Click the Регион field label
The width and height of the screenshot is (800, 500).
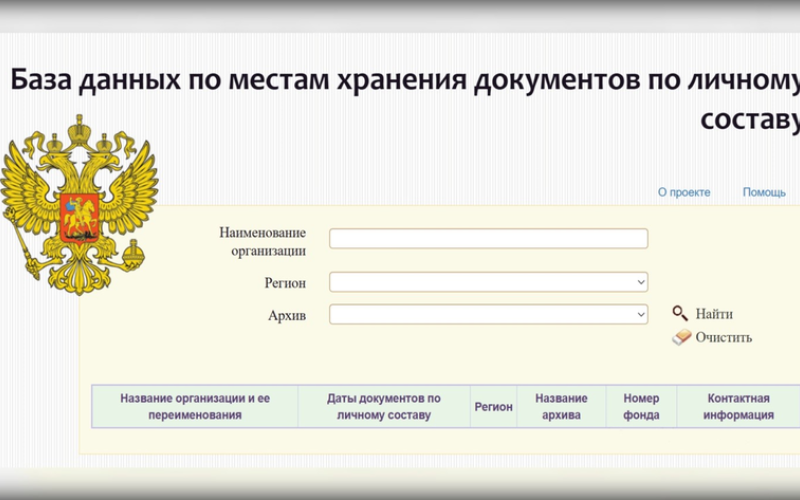[285, 283]
